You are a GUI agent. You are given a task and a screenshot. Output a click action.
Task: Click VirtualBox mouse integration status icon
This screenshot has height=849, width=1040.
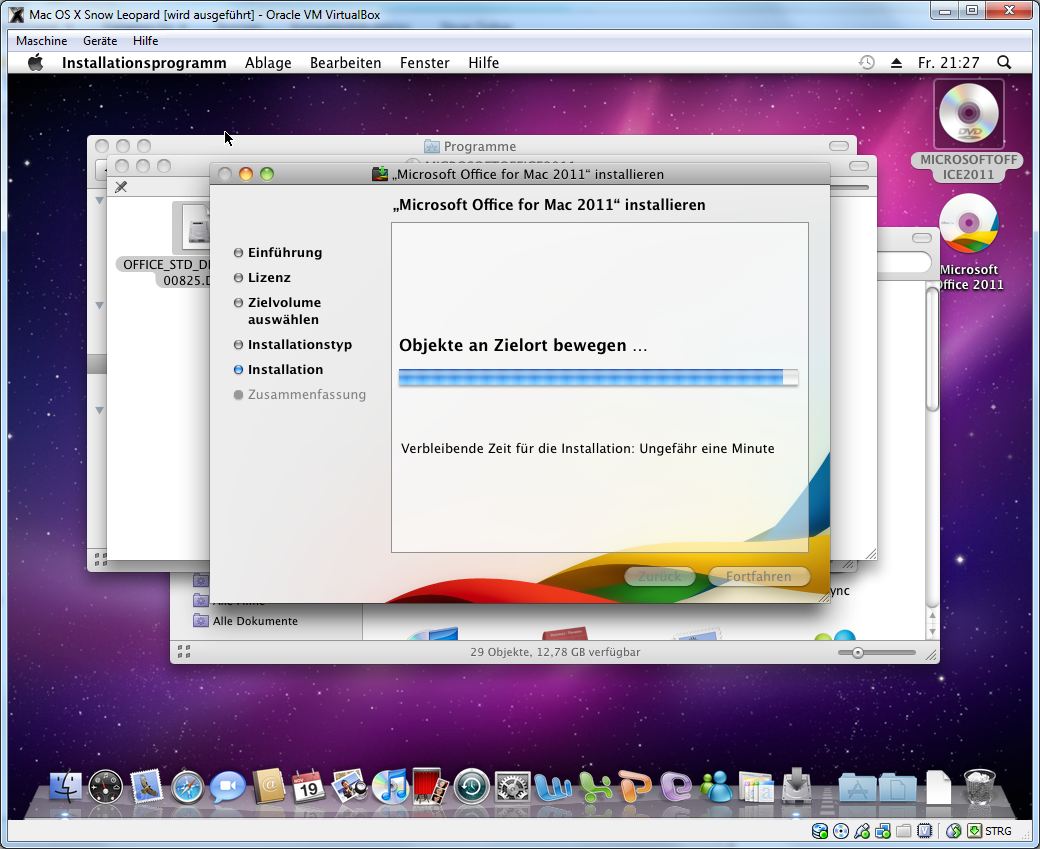(953, 831)
